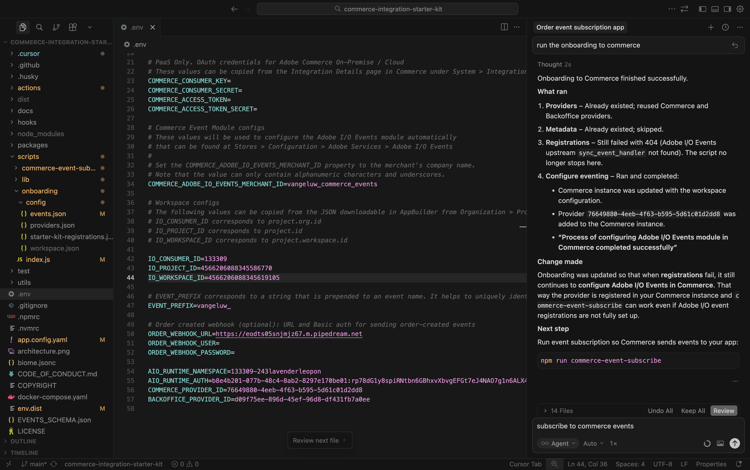Open settings gear in title bar
This screenshot has width=750, height=470.
[740, 9]
